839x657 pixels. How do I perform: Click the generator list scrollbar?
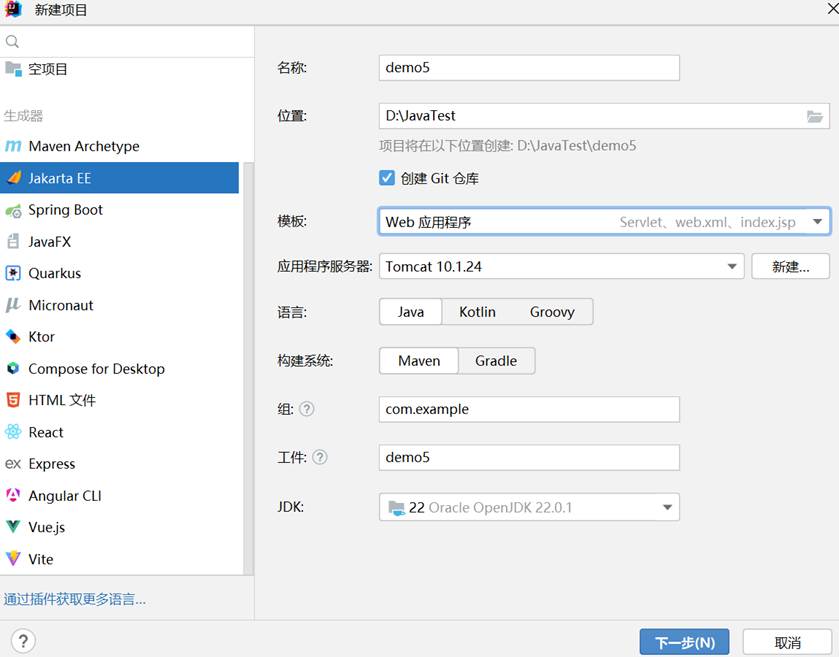pyautogui.click(x=248, y=368)
